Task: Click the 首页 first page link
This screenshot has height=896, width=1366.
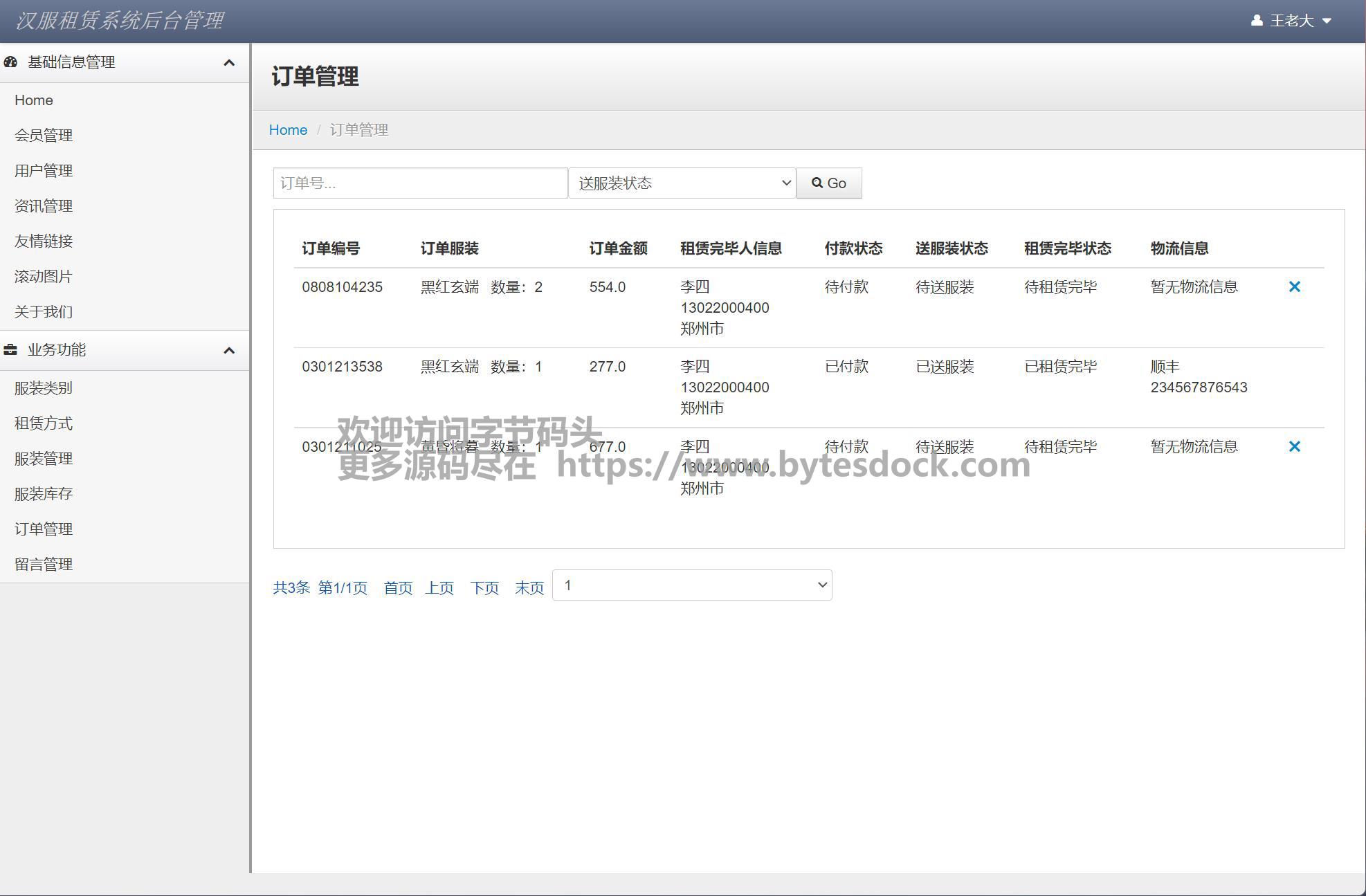Action: coord(398,588)
